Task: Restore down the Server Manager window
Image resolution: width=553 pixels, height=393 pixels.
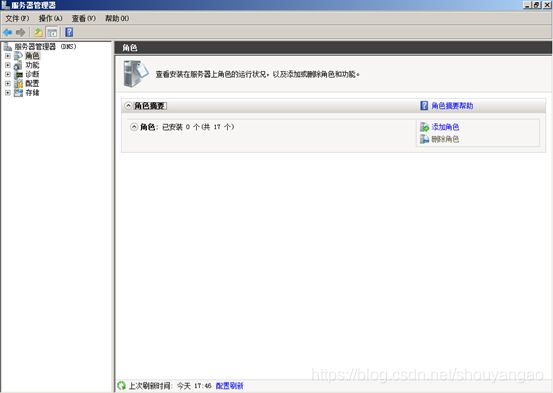Action: (x=536, y=5)
